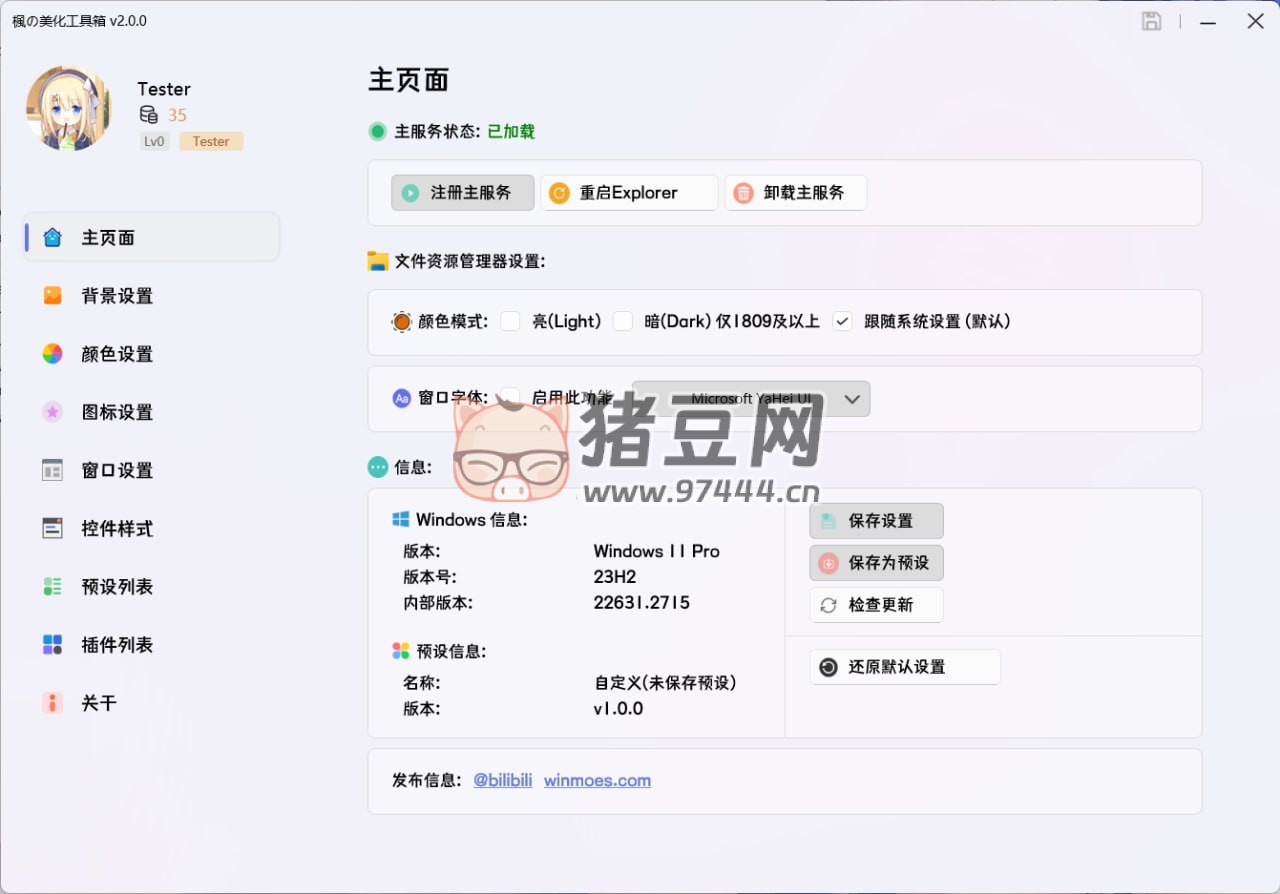1280x894 pixels.
Task: Uncheck the 跟随系统设置 (默认) checkbox
Action: pyautogui.click(x=843, y=321)
